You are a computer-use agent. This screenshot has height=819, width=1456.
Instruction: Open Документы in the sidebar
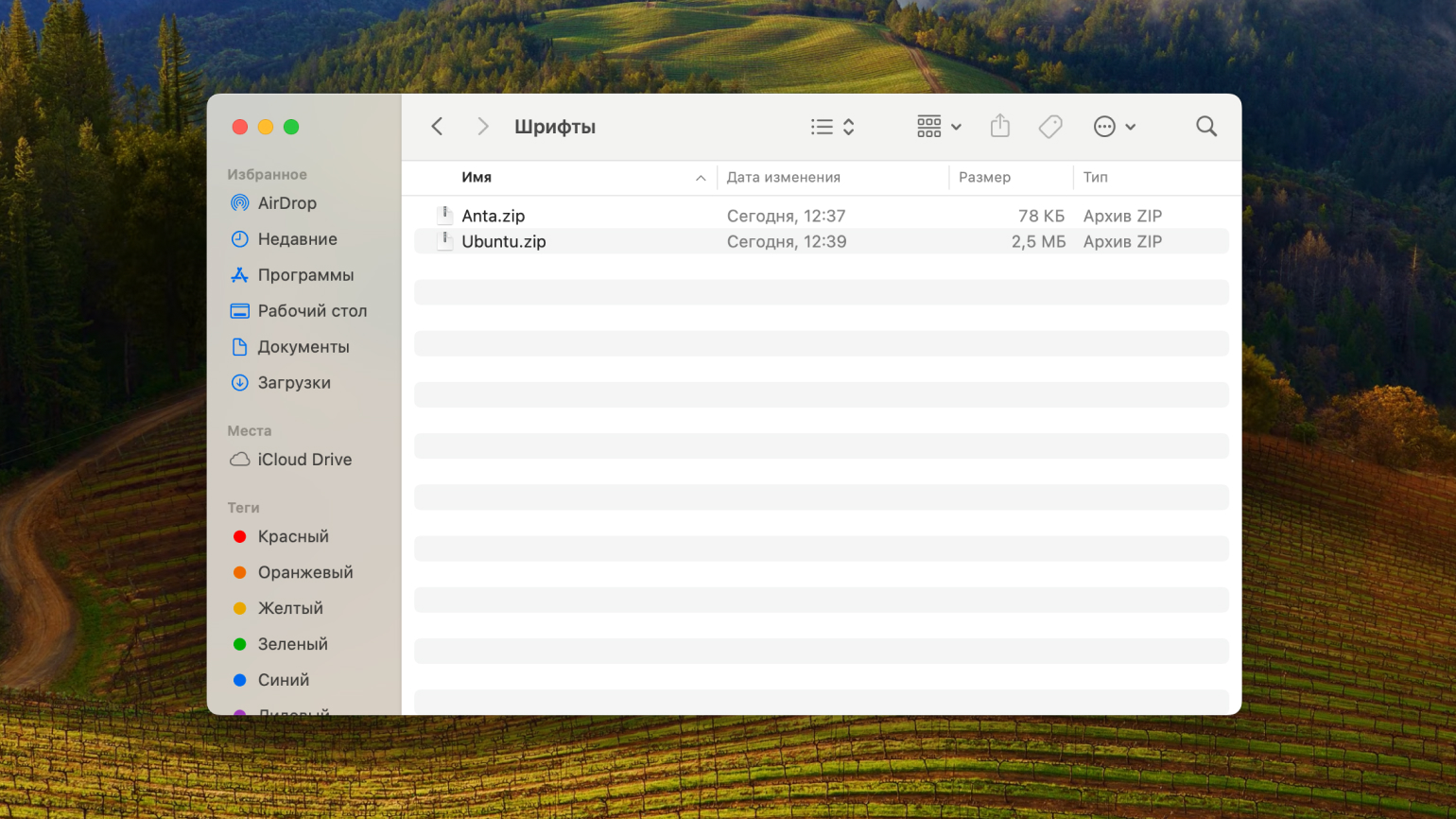(303, 347)
